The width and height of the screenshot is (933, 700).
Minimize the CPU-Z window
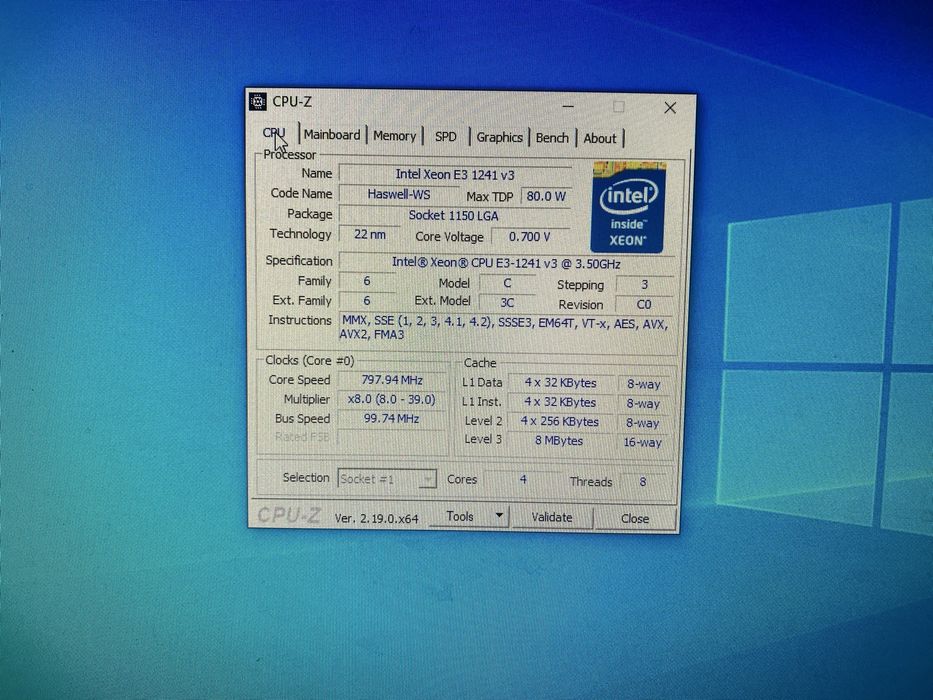568,107
